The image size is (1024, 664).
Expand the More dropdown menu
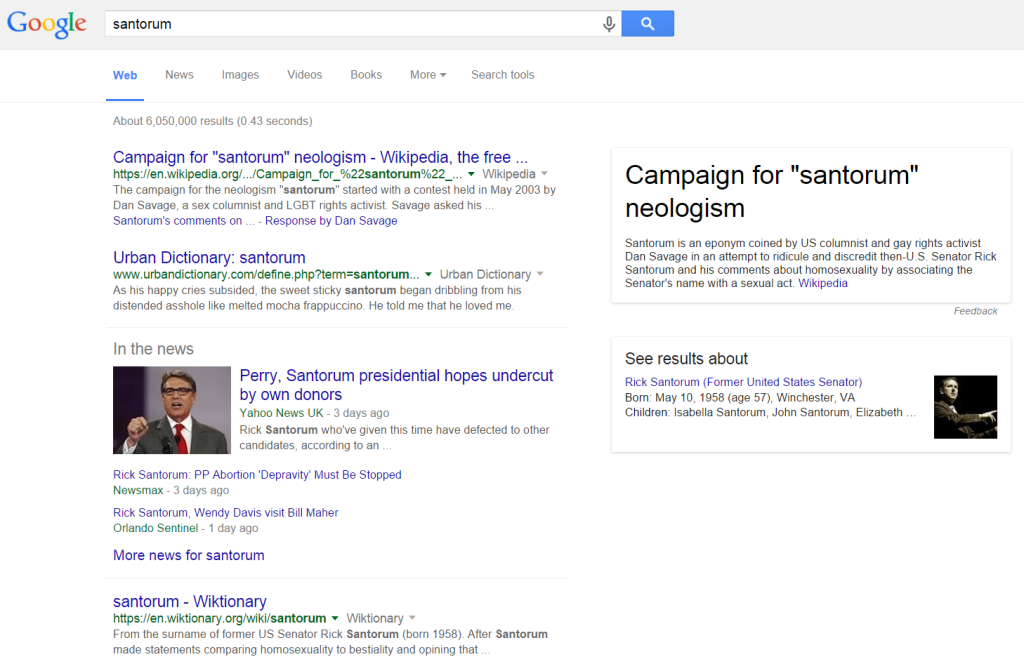click(x=428, y=74)
